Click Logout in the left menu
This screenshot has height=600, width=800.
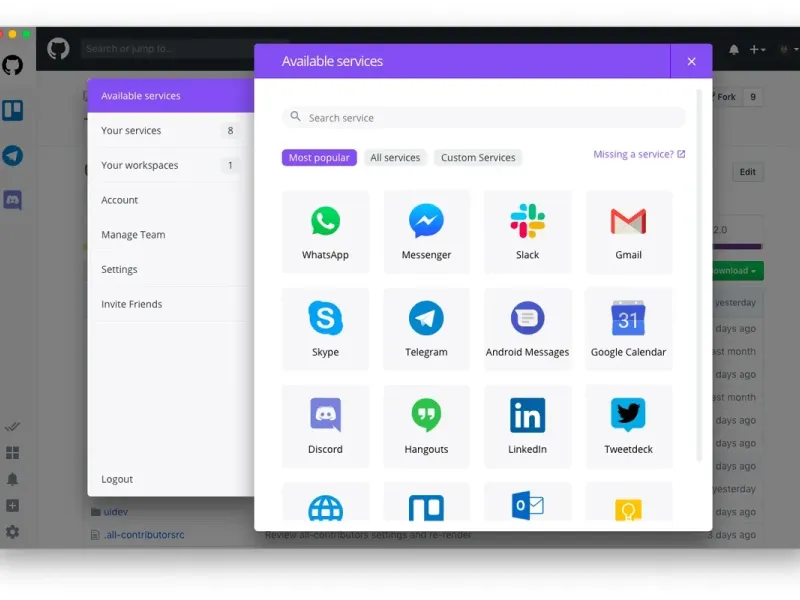coord(117,479)
